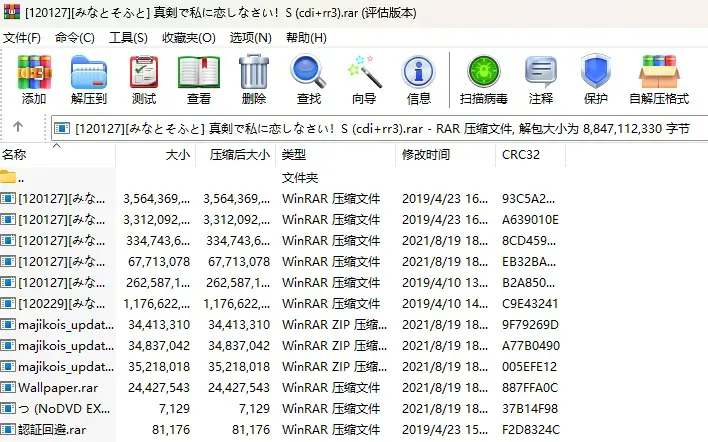
Task: Select the Wallpaper.rar file name
Action: pos(58,388)
